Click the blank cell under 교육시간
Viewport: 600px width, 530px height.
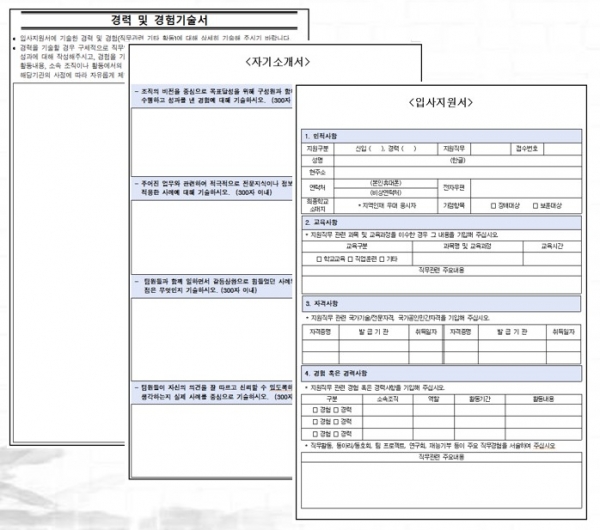(552, 259)
